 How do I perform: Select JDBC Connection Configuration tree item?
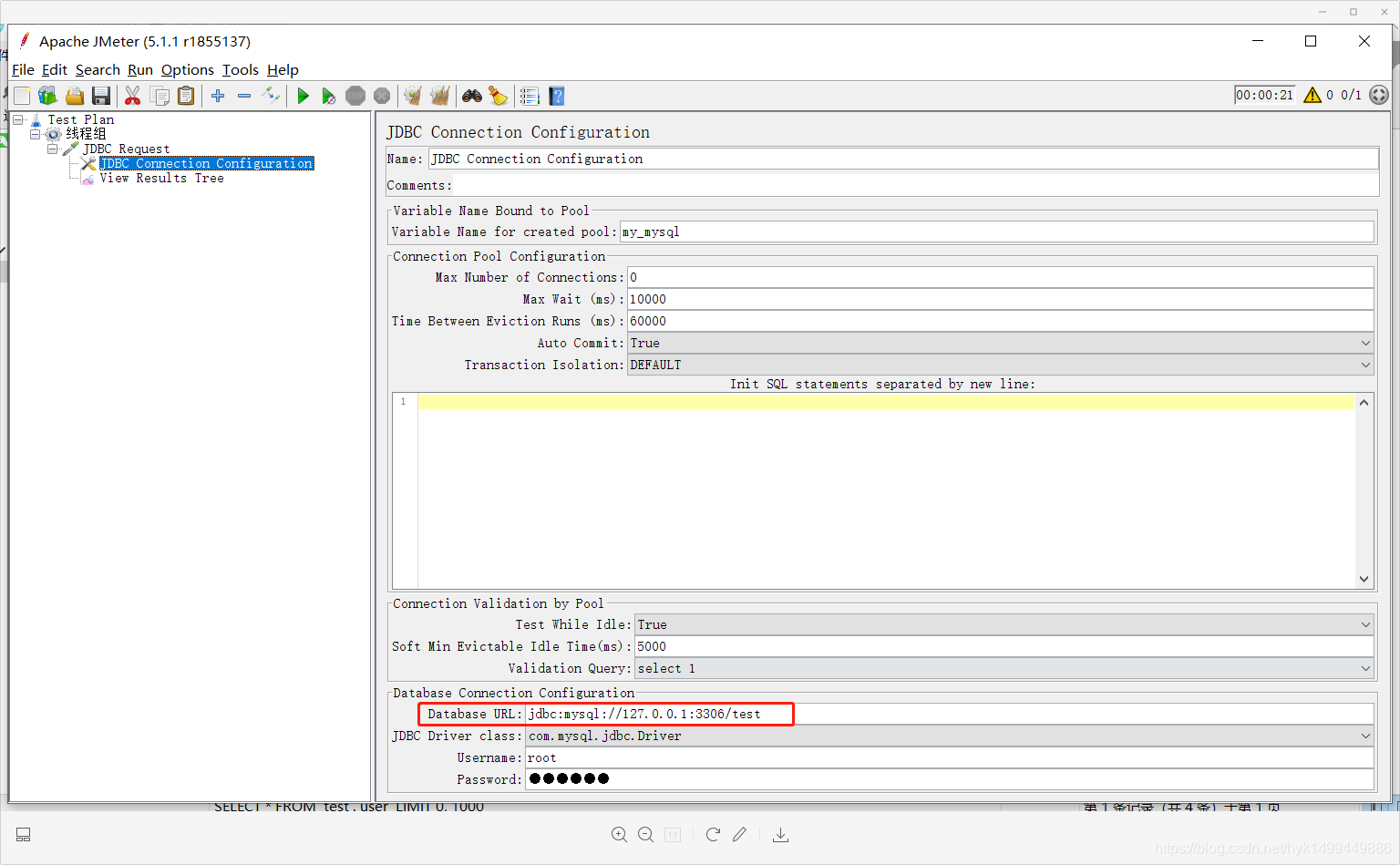pyautogui.click(x=207, y=163)
